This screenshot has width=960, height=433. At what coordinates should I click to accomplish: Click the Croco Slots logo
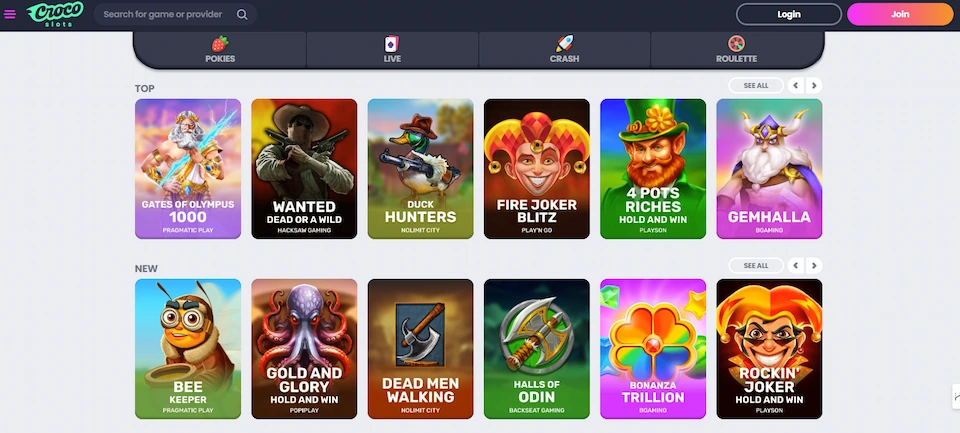point(55,14)
